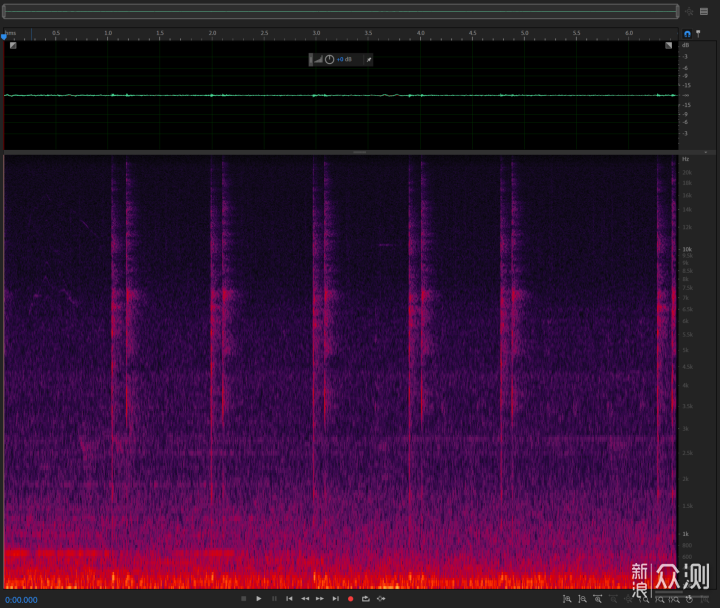Toggle Loop Playback button

pos(366,598)
